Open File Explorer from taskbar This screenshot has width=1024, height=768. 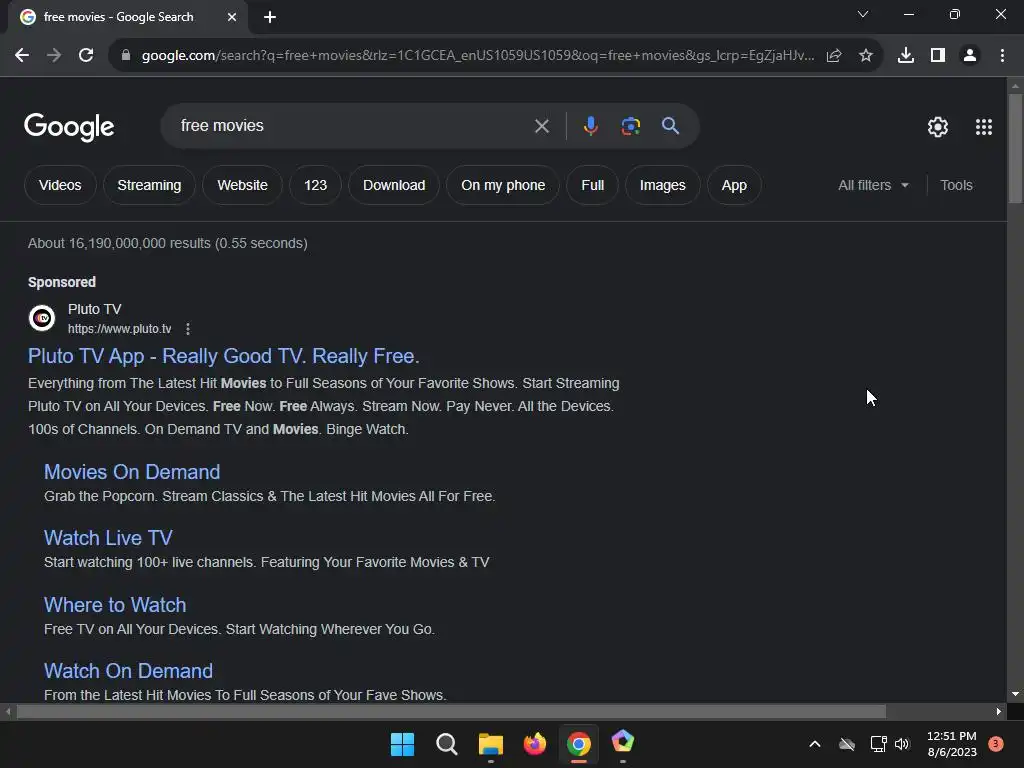click(490, 744)
